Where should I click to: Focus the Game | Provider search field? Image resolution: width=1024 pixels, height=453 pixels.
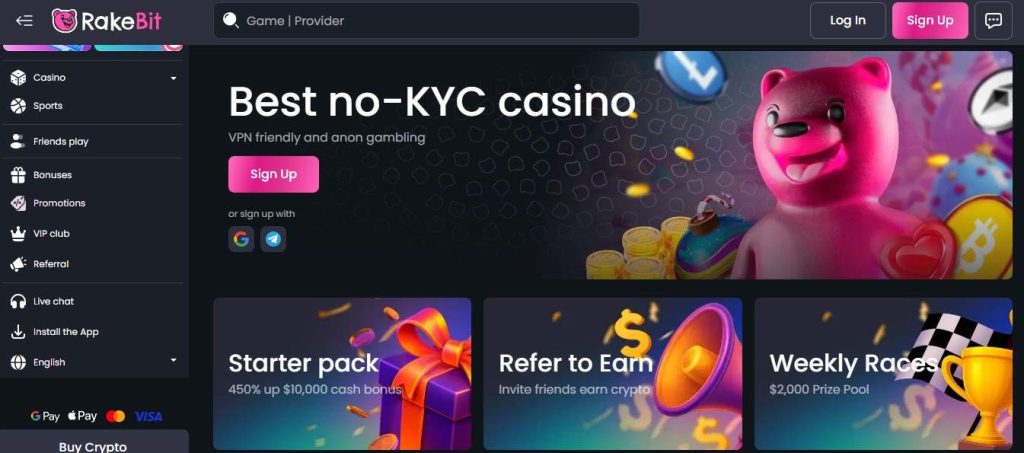click(x=426, y=21)
